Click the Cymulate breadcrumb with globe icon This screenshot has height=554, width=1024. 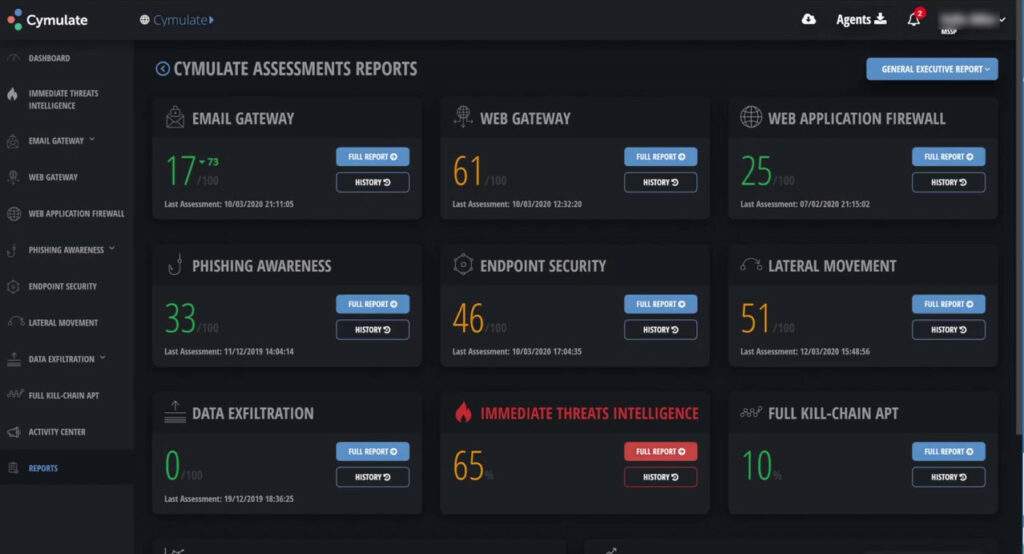(176, 20)
